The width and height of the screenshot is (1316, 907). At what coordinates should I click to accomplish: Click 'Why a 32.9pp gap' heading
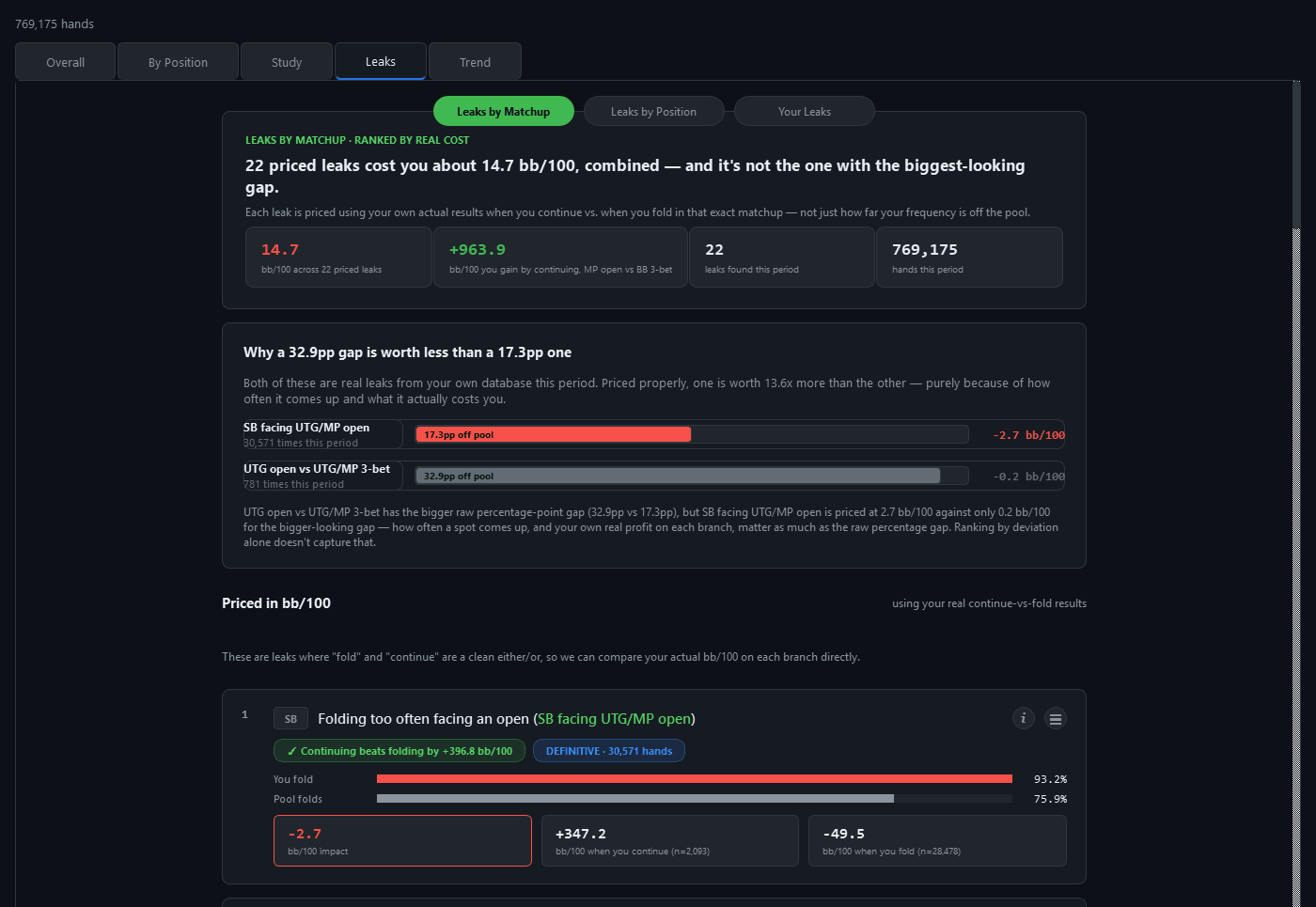407,352
